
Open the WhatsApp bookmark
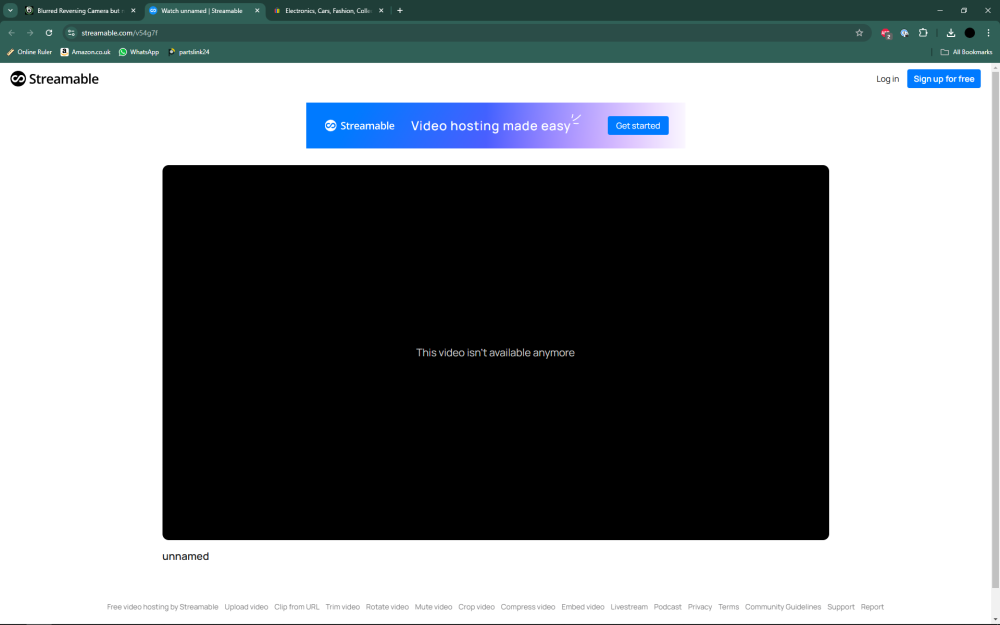click(x=139, y=52)
